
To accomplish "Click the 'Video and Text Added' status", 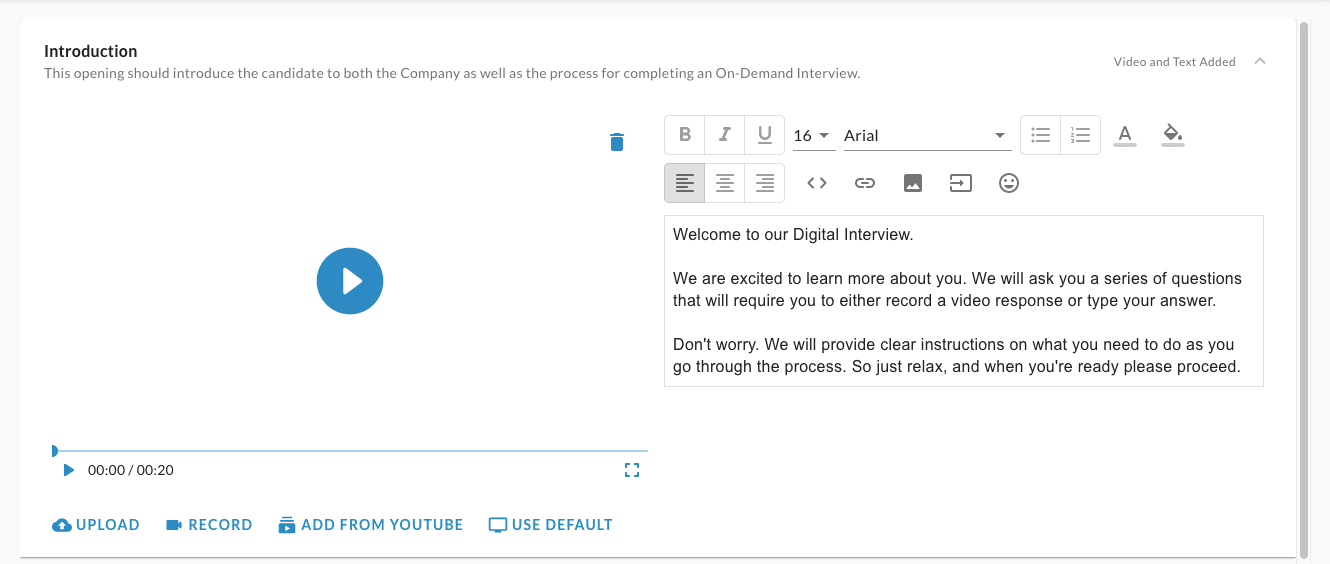I will click(1175, 62).
